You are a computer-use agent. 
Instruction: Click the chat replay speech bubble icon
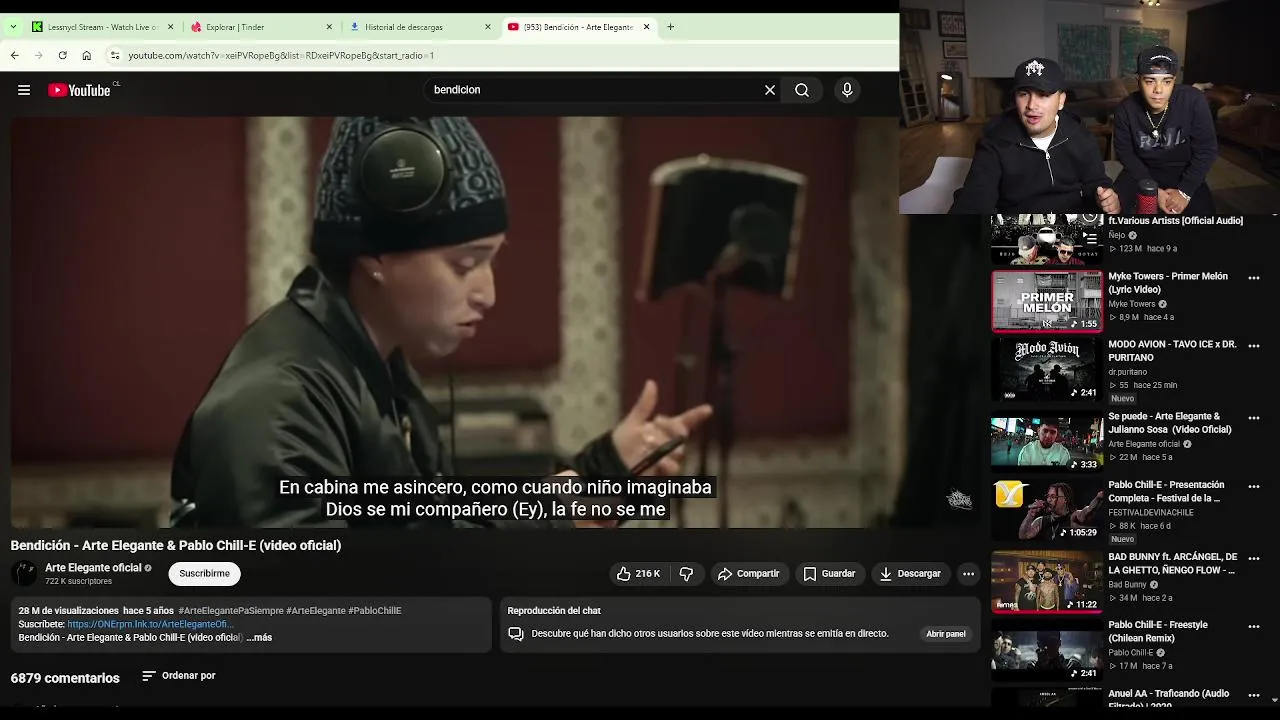point(516,634)
